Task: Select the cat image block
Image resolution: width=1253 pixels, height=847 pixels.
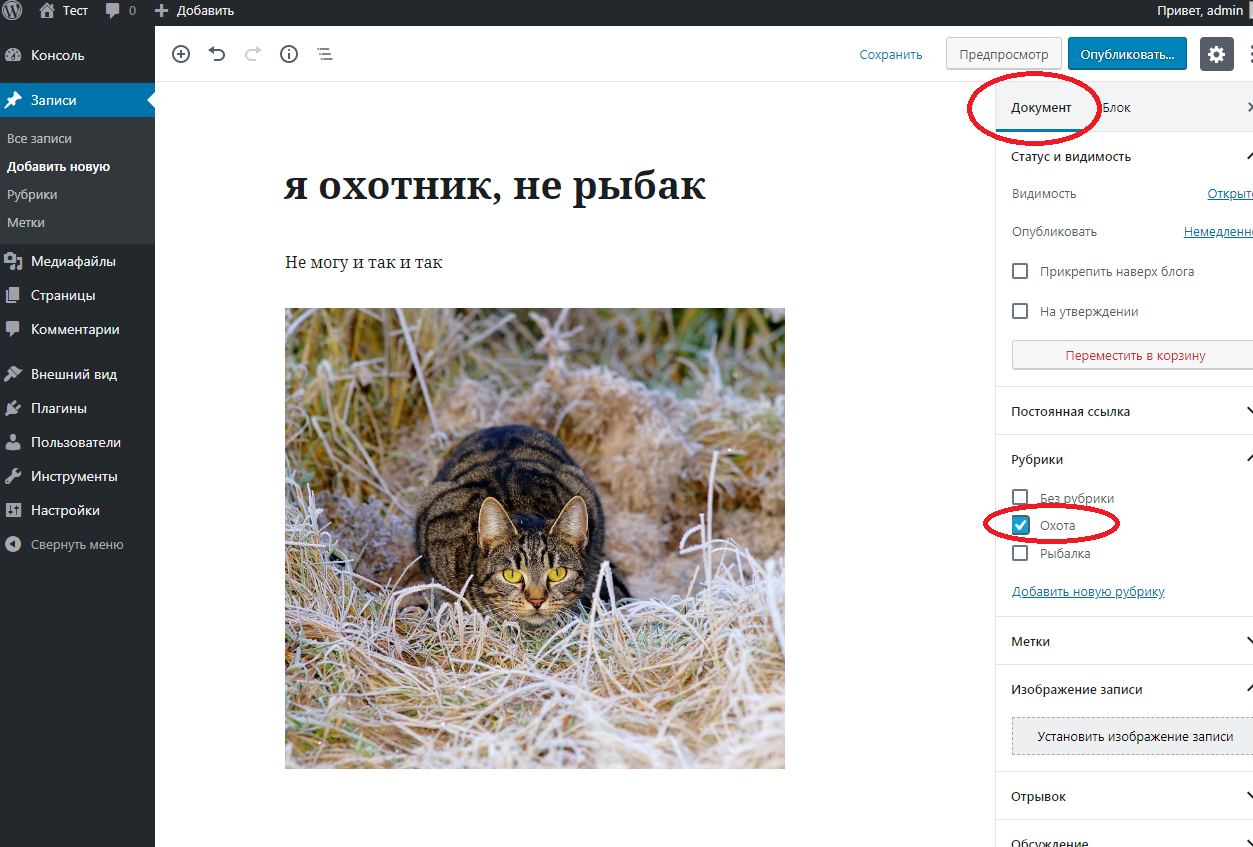Action: click(x=534, y=538)
